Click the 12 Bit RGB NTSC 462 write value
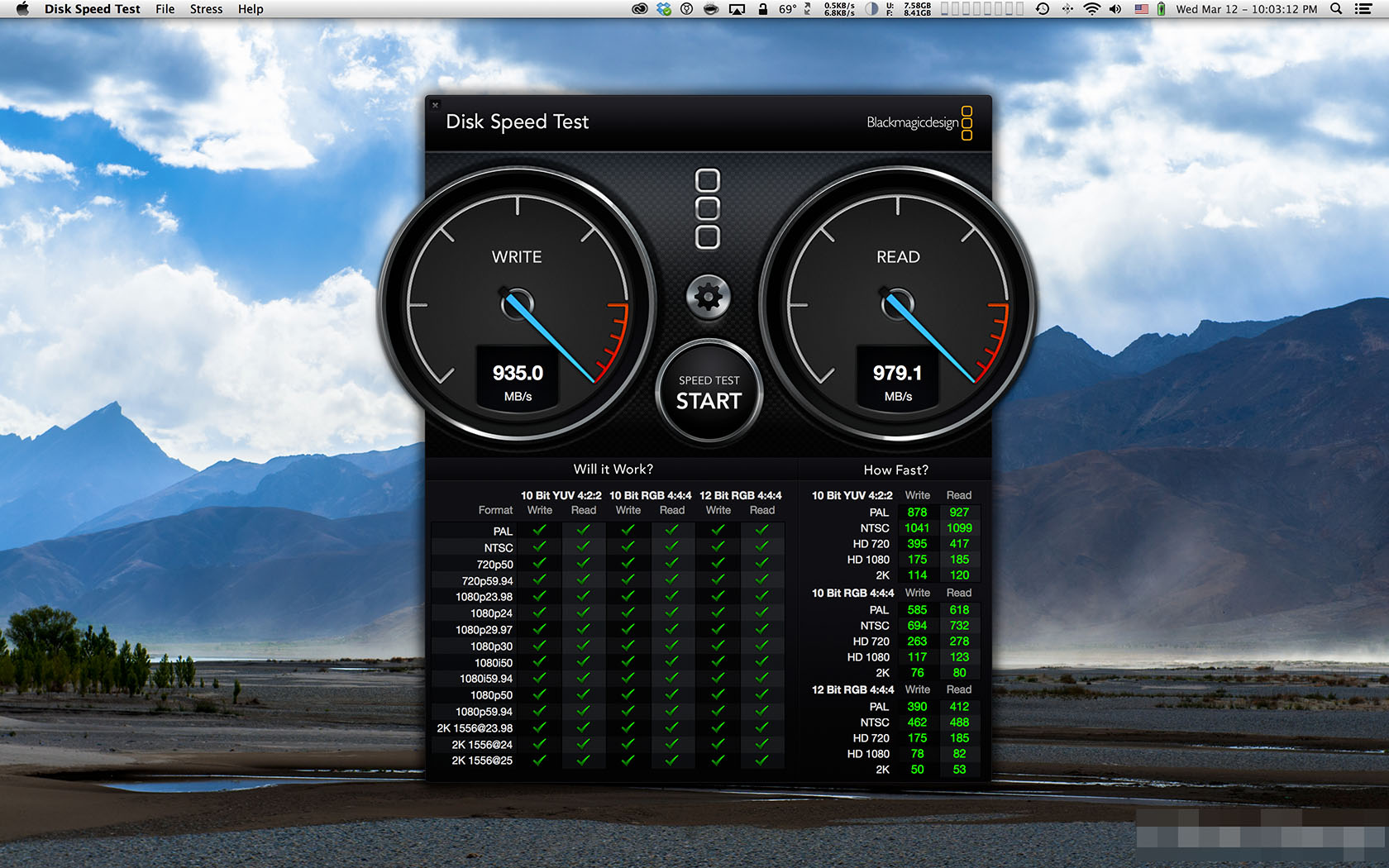Screen dimensions: 1389x868 point(917,723)
